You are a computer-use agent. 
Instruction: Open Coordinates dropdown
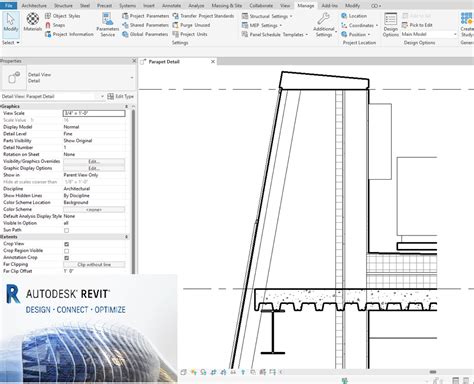(x=359, y=25)
